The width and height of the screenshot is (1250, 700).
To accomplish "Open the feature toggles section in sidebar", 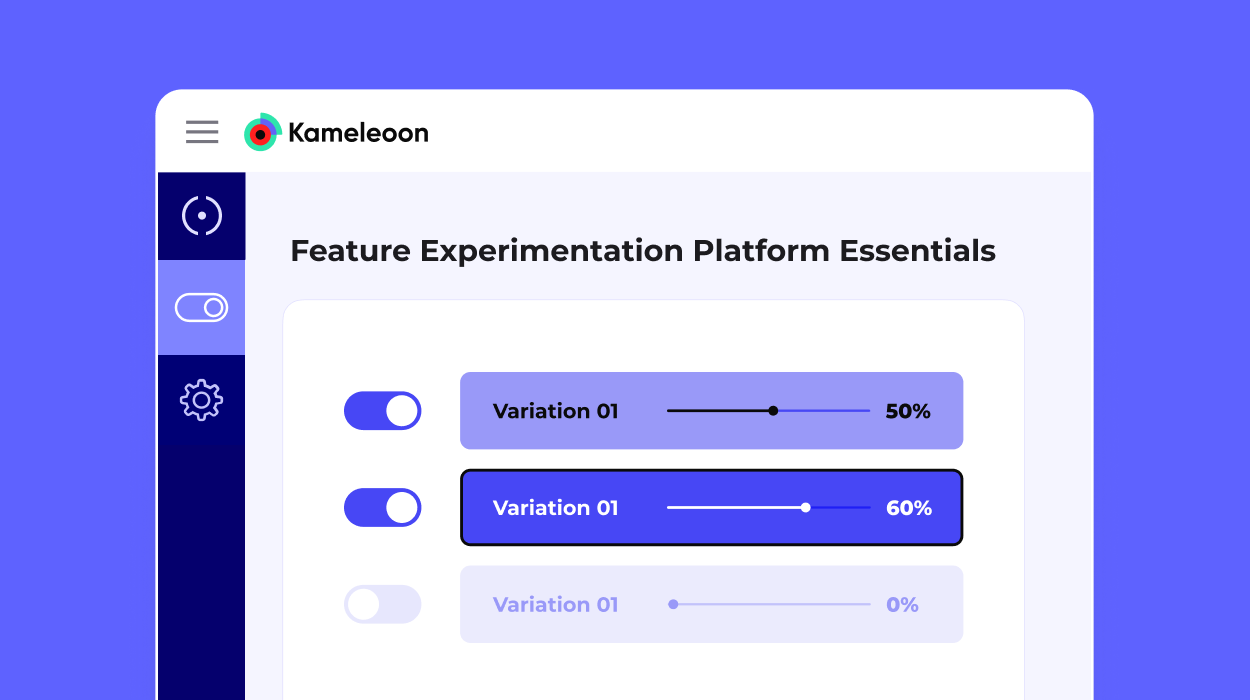I will click(201, 307).
